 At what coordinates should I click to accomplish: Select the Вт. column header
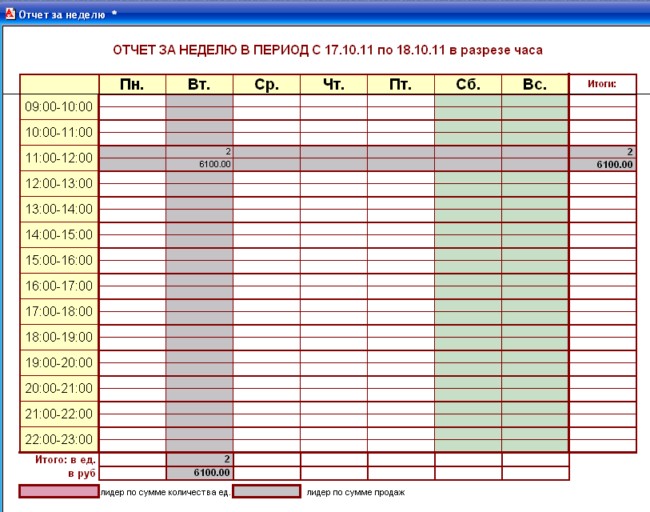point(199,85)
